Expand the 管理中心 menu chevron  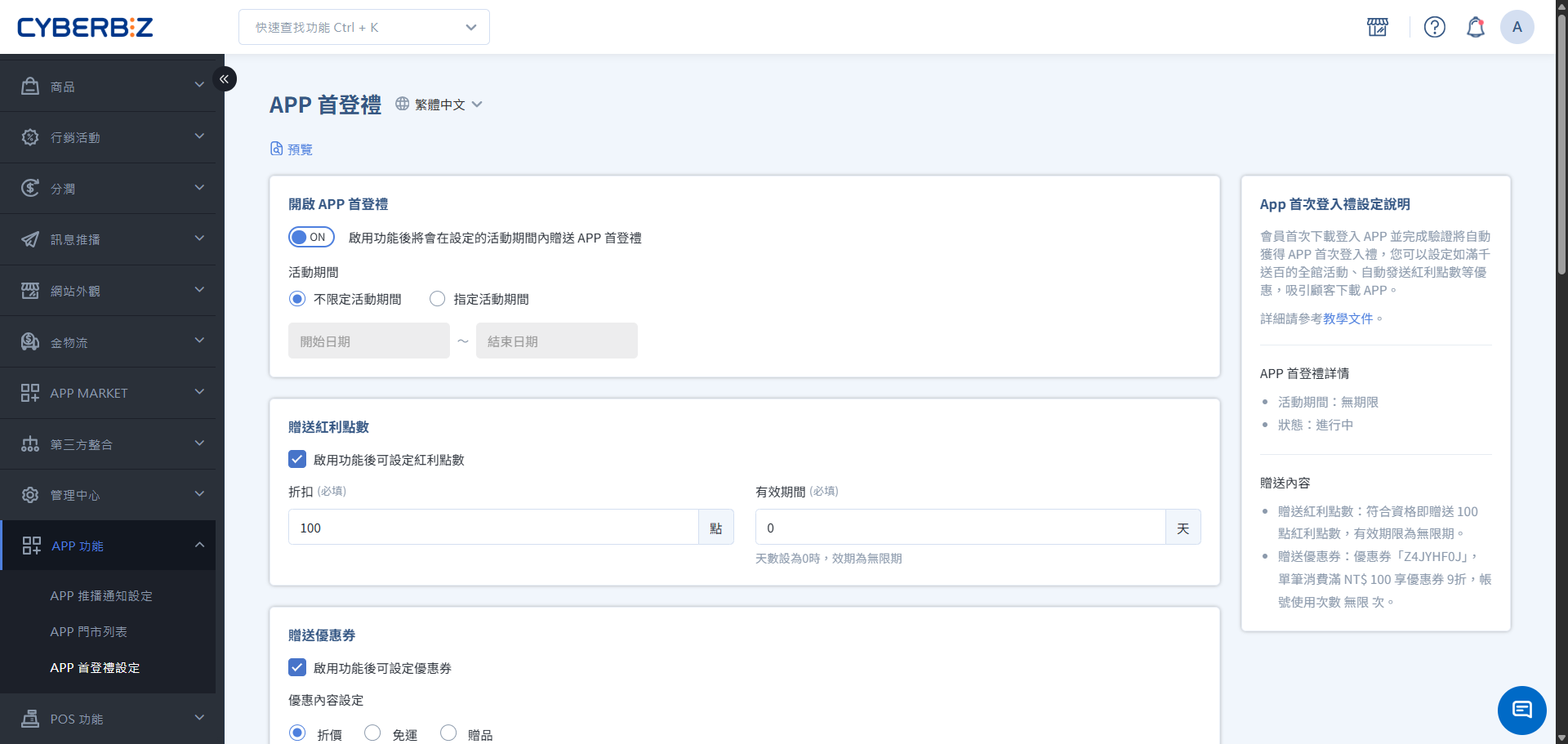(199, 493)
